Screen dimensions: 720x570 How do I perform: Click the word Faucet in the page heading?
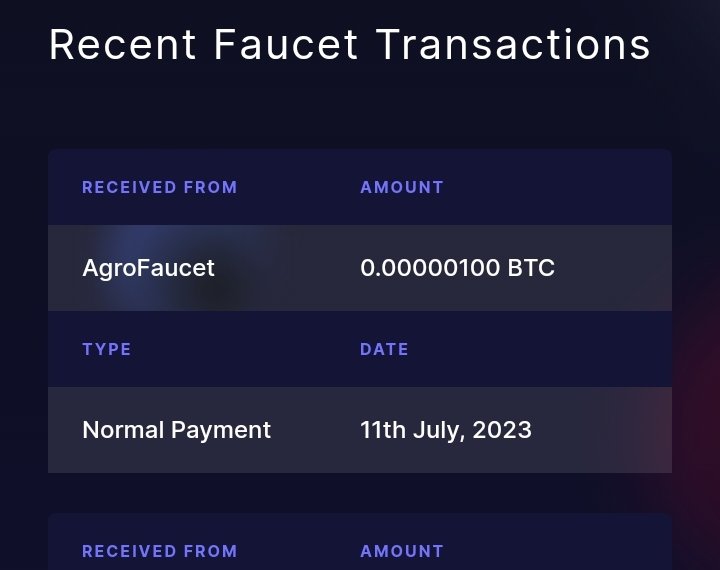[x=286, y=45]
